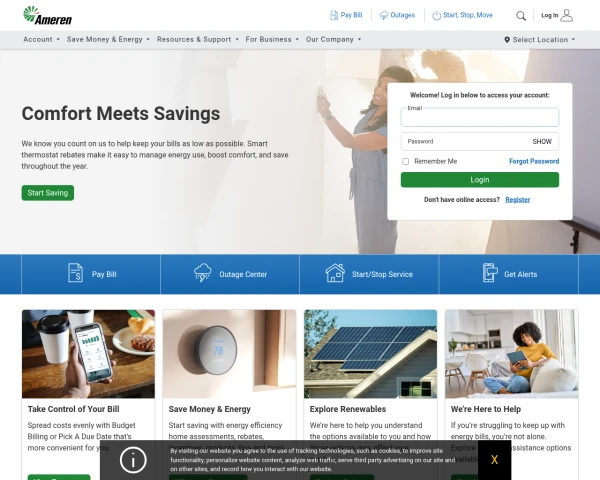Expand the Account menu
This screenshot has width=600, height=480.
[x=41, y=39]
